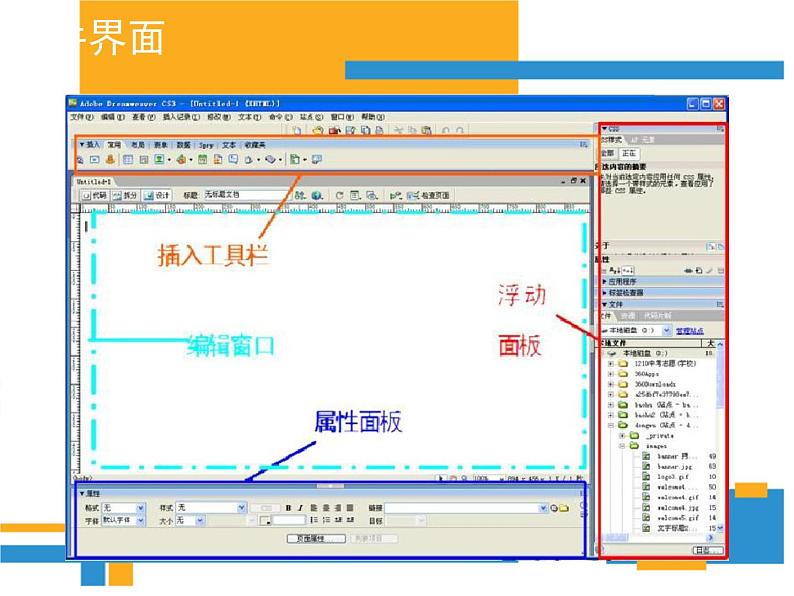Image resolution: width=794 pixels, height=596 pixels.
Task: Switch to the 数据 insert tab
Action: point(183,145)
